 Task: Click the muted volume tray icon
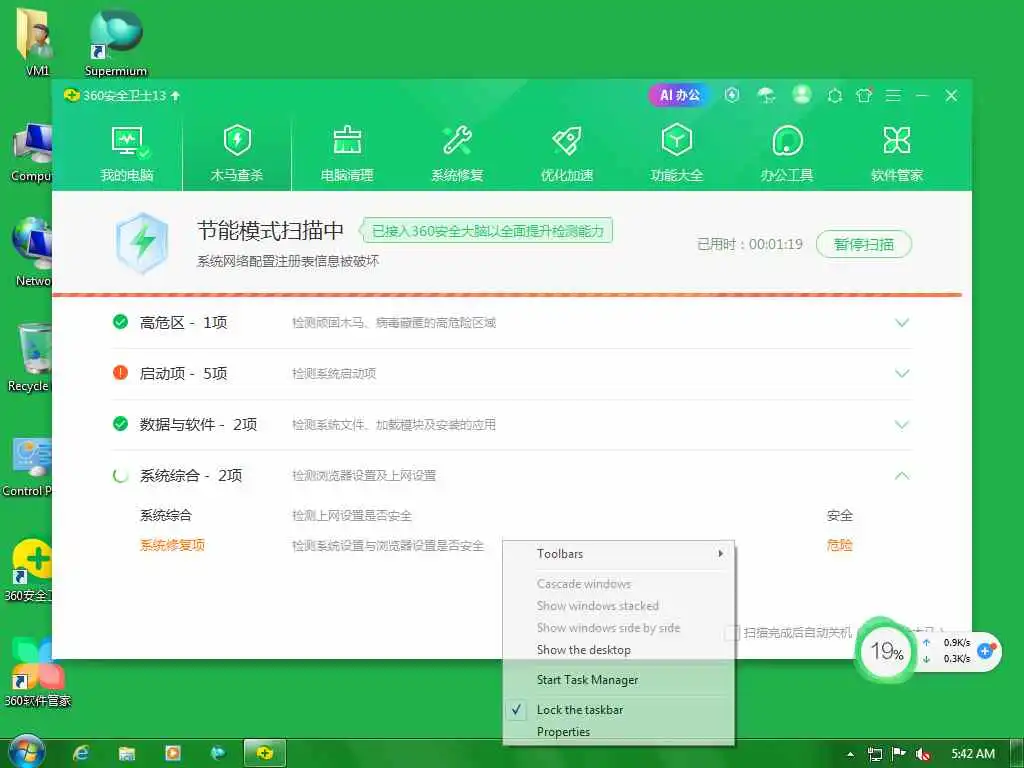(x=923, y=754)
